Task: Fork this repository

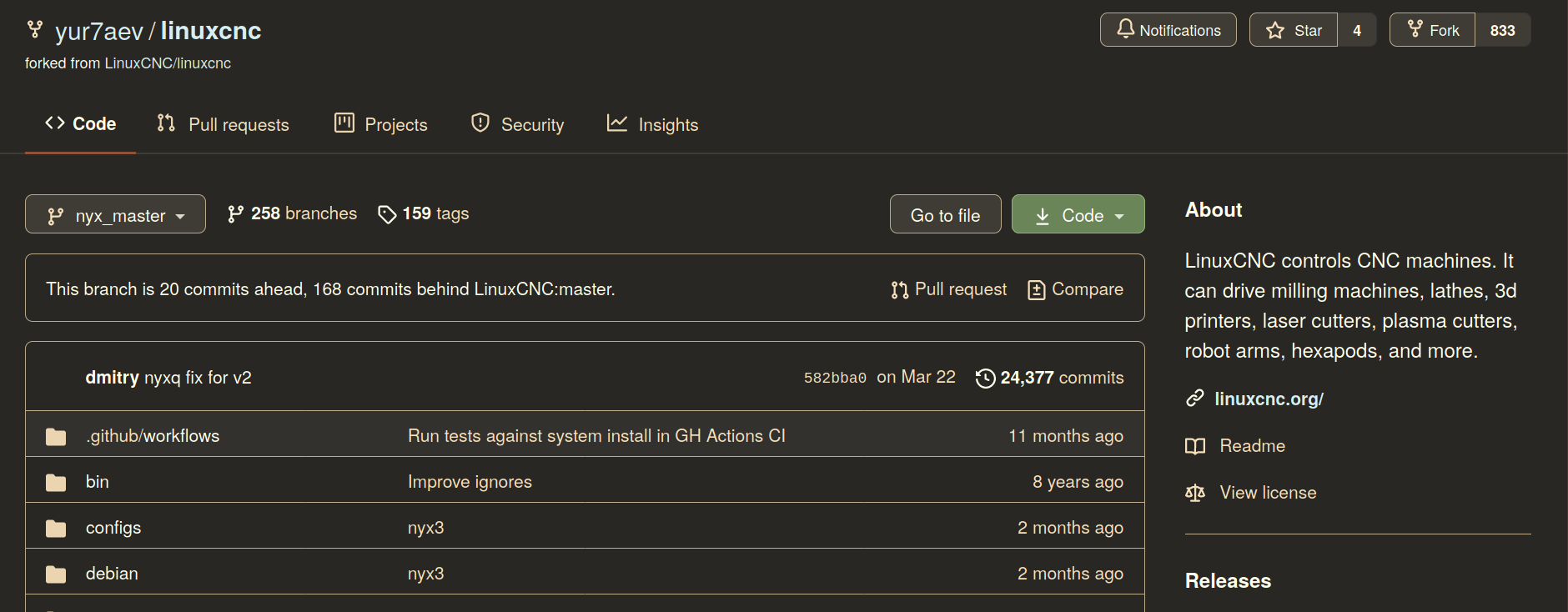Action: pyautogui.click(x=1432, y=30)
